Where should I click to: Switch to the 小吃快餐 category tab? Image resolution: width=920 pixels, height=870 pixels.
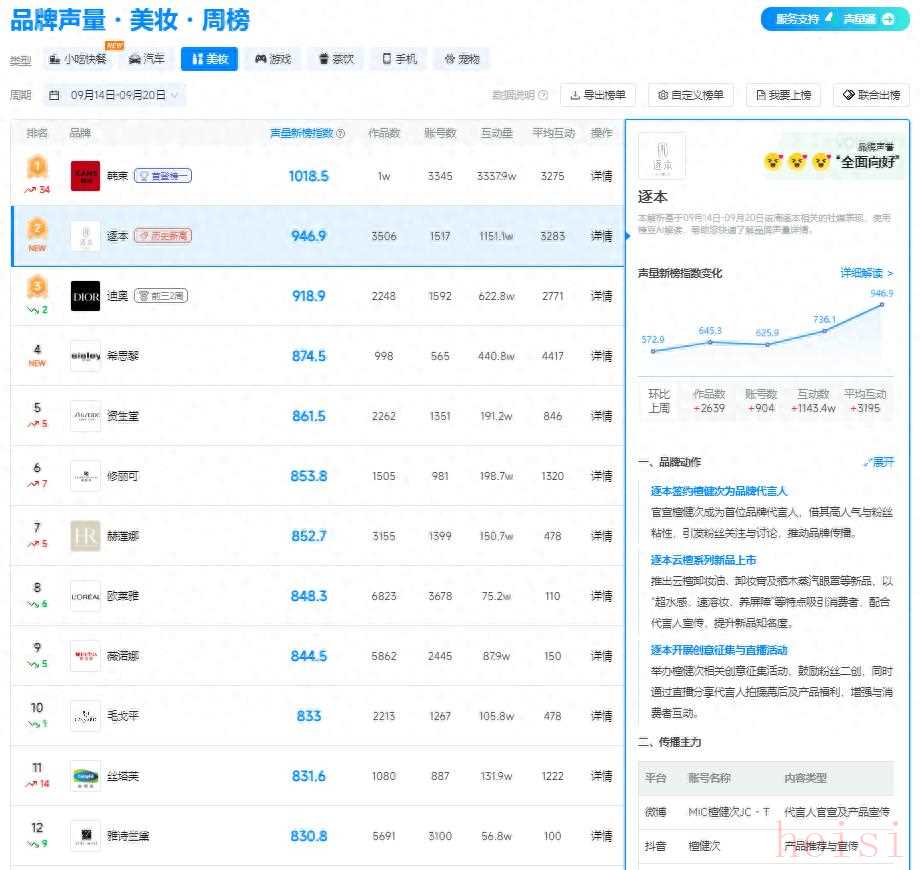point(78,59)
